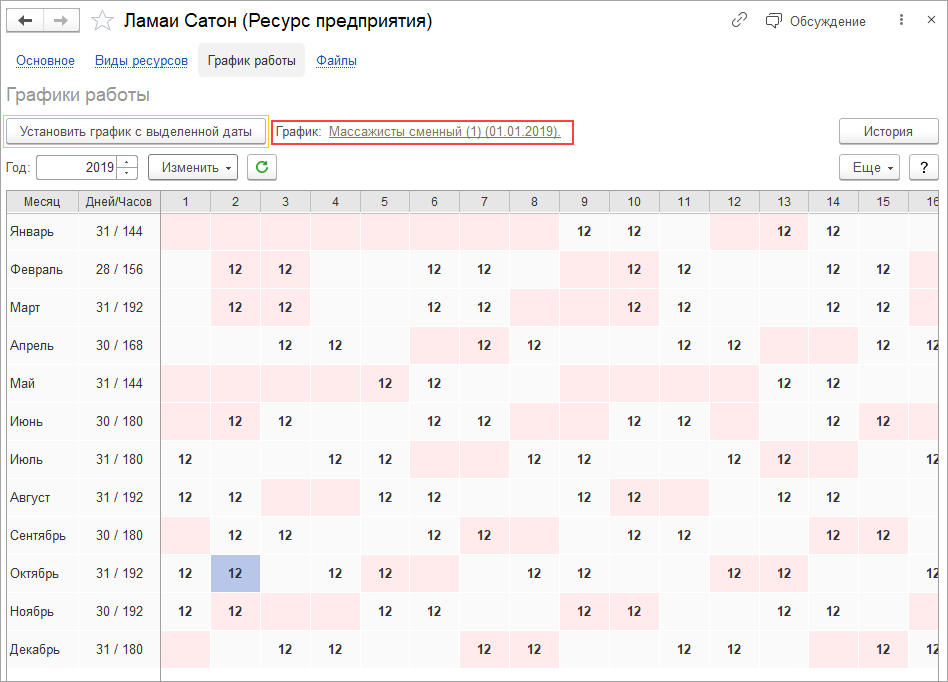Open help with the question mark button
948x682 pixels.
924,167
